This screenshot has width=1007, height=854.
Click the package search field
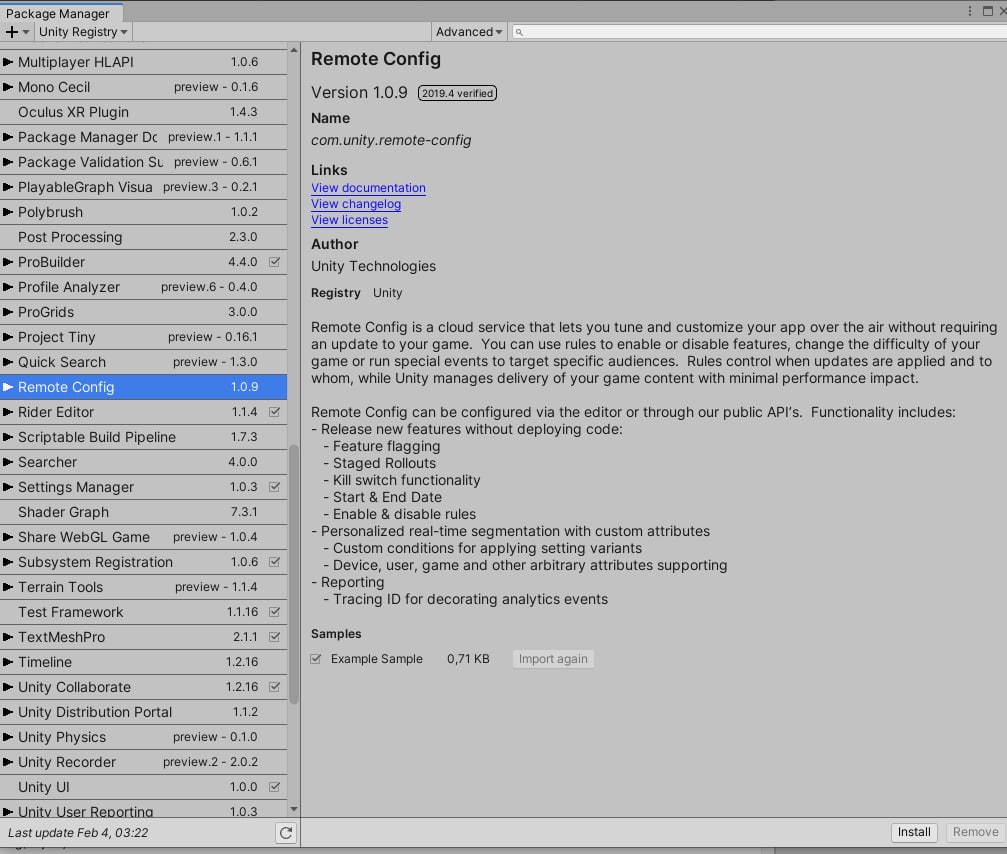tap(759, 31)
